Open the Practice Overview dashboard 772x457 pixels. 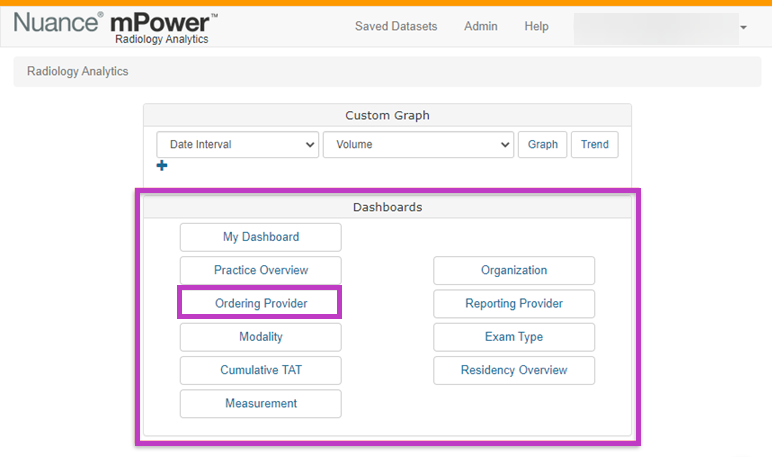click(260, 270)
